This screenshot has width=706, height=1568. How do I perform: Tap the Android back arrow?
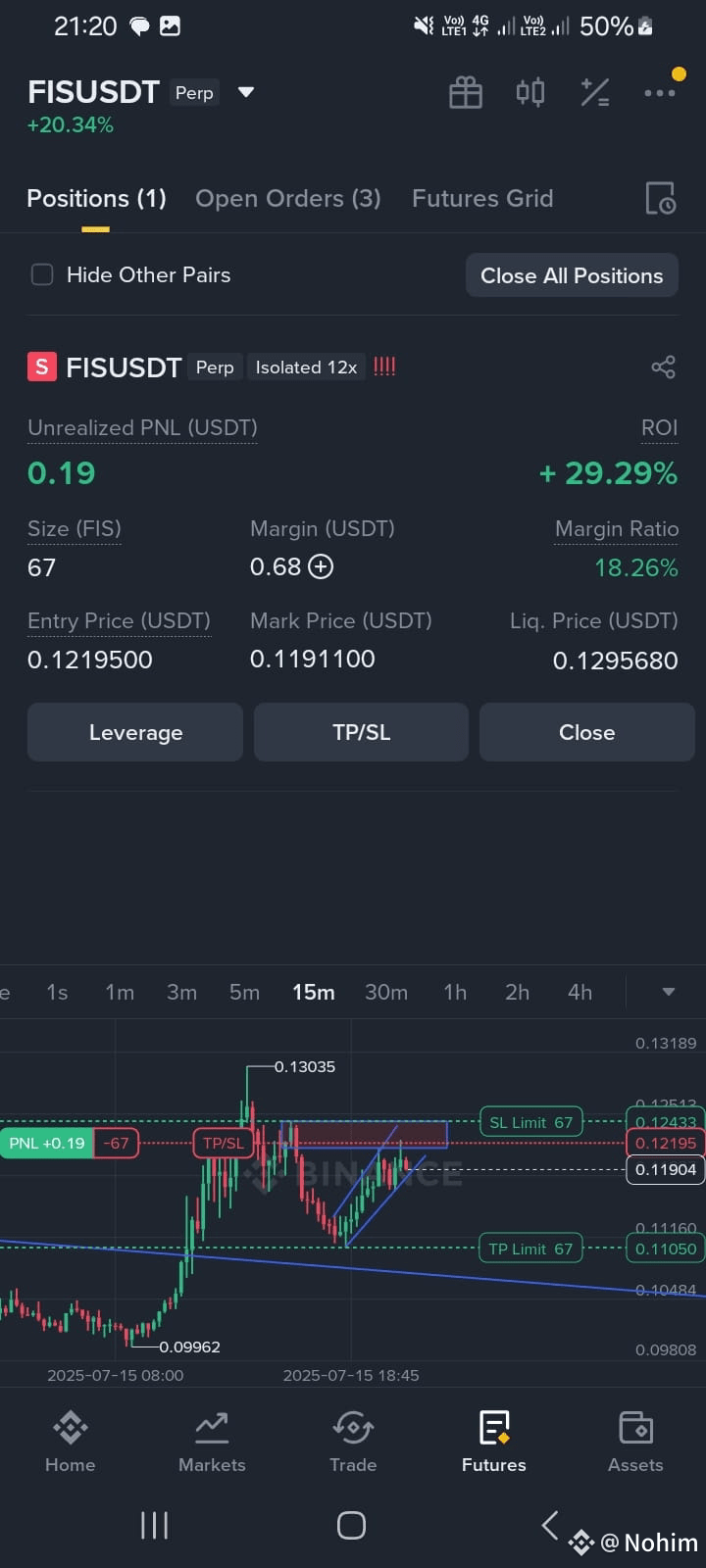tap(550, 1525)
